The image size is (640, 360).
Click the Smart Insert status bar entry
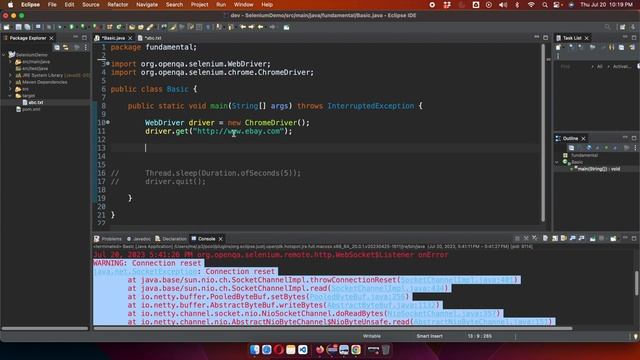[x=429, y=336]
